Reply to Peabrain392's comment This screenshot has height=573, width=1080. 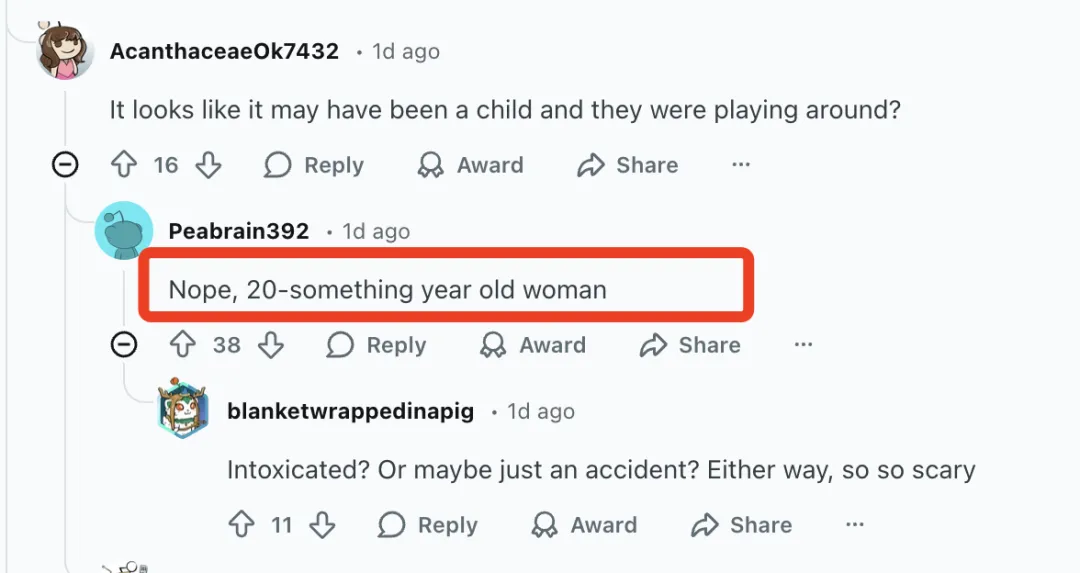(x=376, y=345)
